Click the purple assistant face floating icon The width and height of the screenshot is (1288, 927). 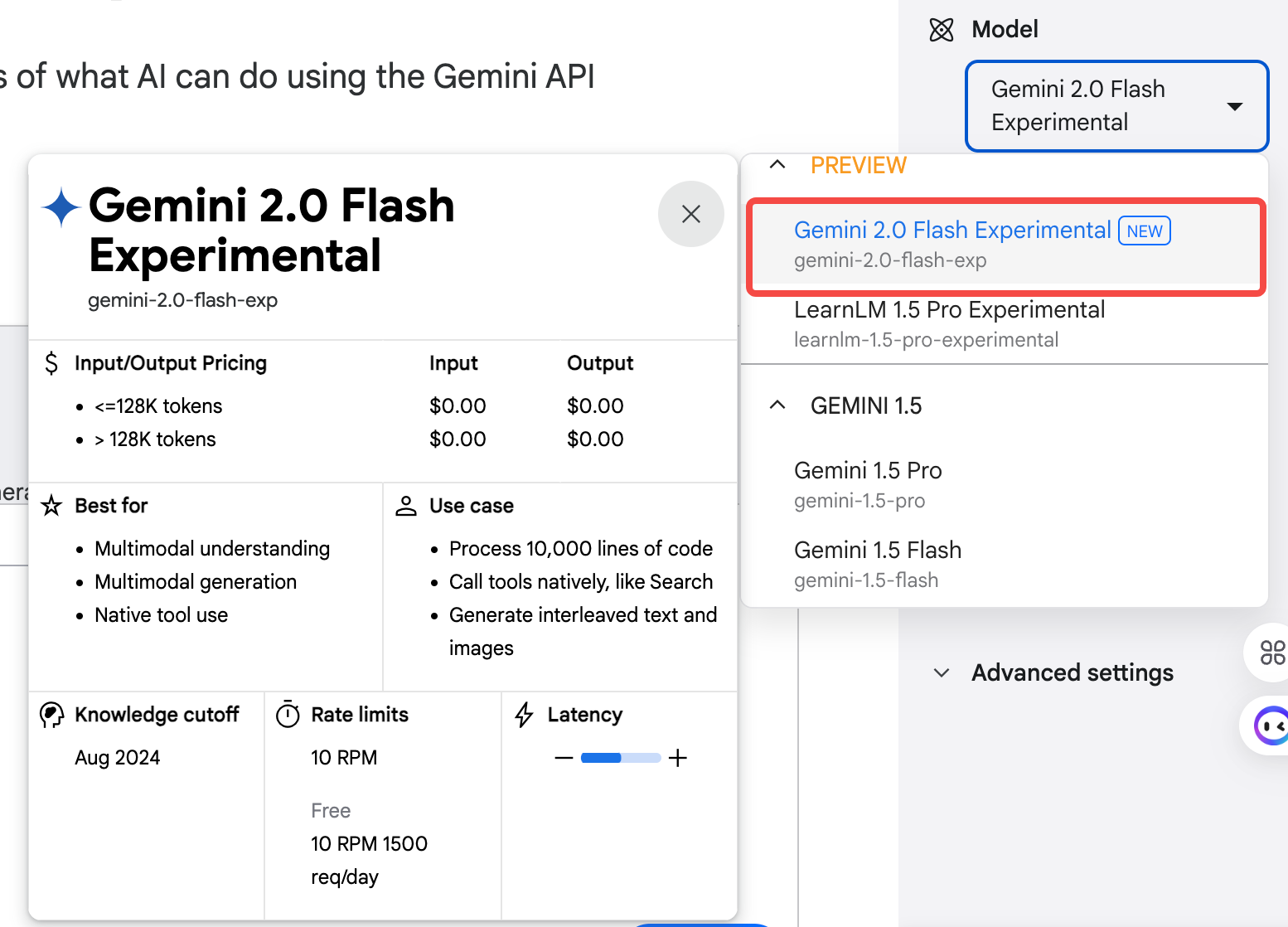click(x=1270, y=726)
